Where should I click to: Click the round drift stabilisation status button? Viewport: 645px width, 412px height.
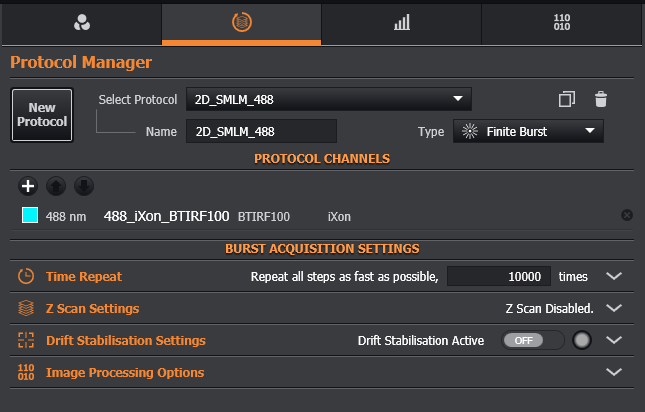[x=583, y=340]
